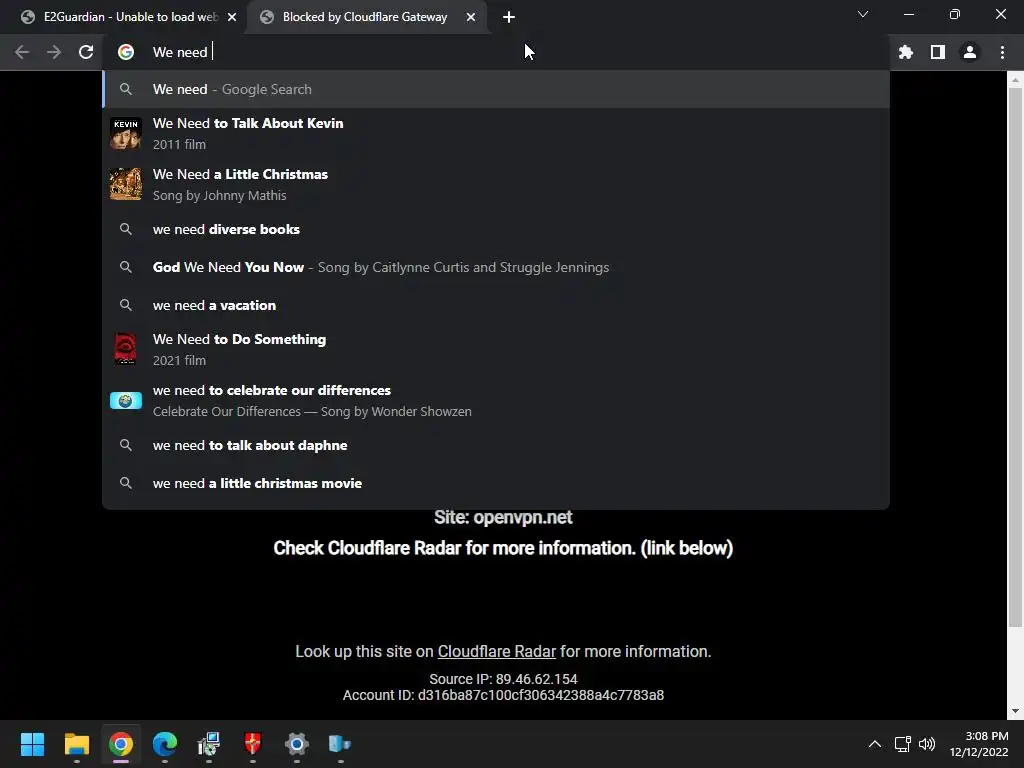Click the Kevin film poster thumbnail

click(126, 133)
